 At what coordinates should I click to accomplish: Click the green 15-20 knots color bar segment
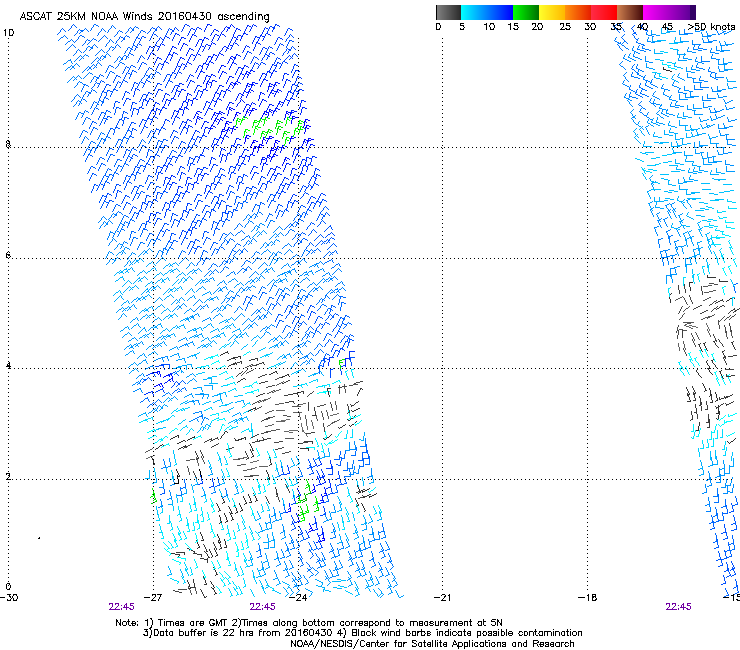point(526,12)
